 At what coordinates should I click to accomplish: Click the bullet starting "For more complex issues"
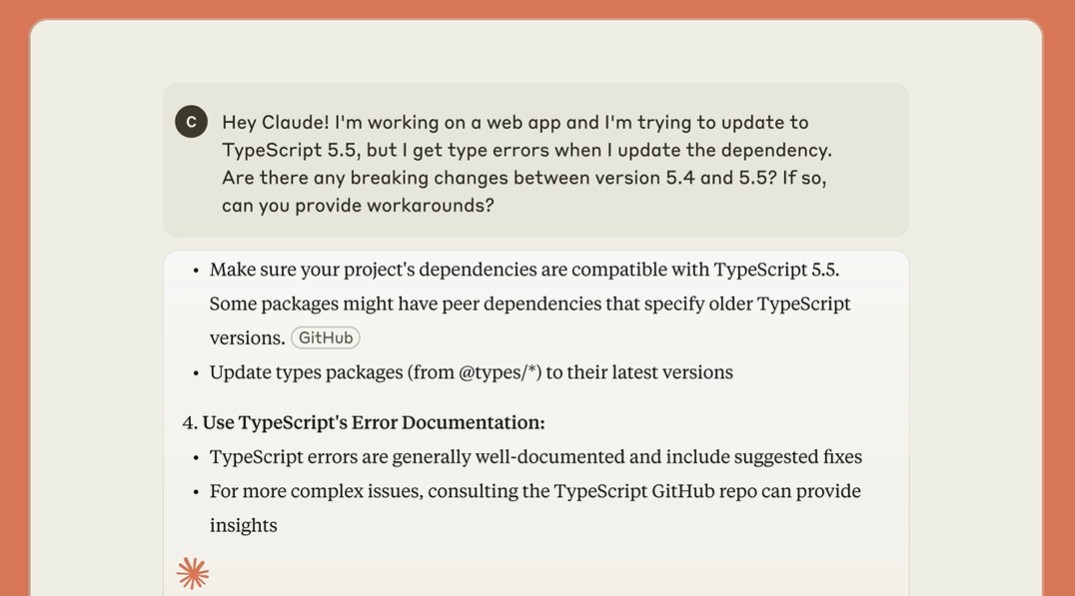[535, 491]
